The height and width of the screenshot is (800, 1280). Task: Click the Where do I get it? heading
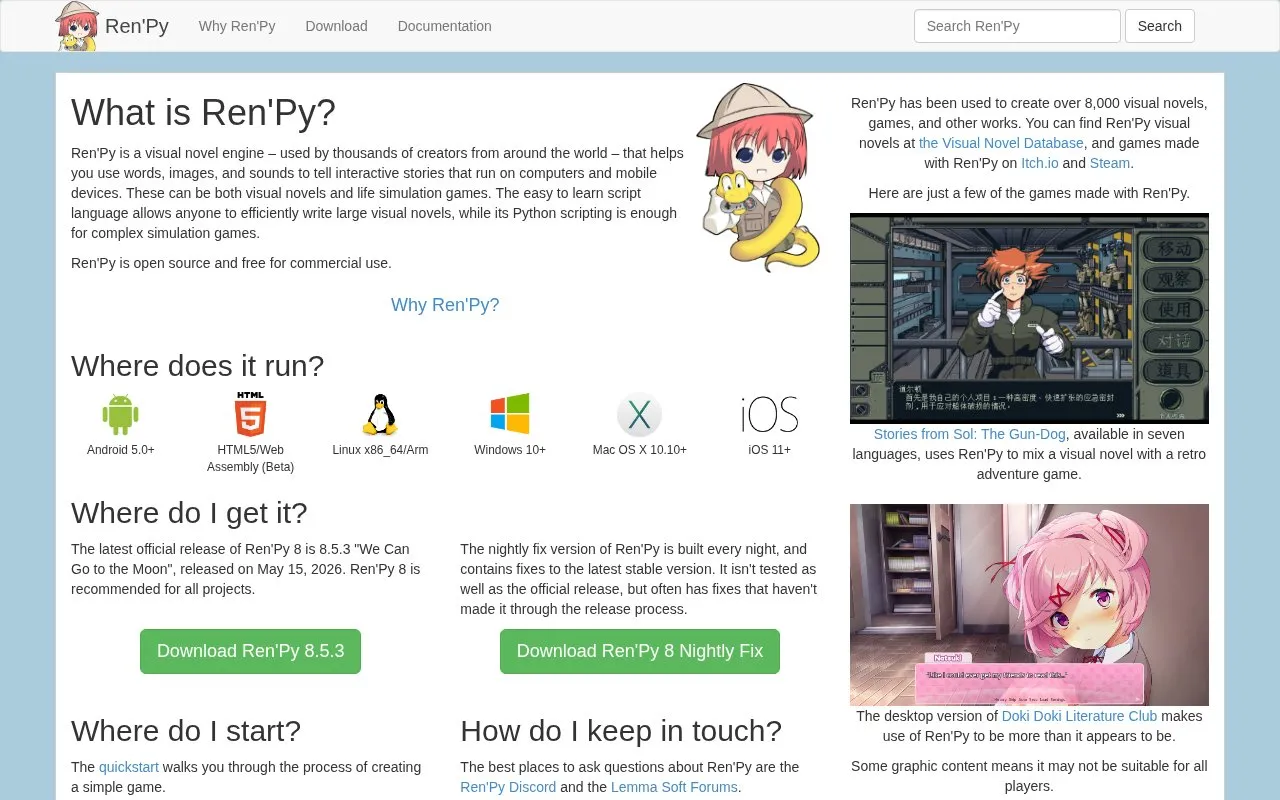(x=189, y=513)
